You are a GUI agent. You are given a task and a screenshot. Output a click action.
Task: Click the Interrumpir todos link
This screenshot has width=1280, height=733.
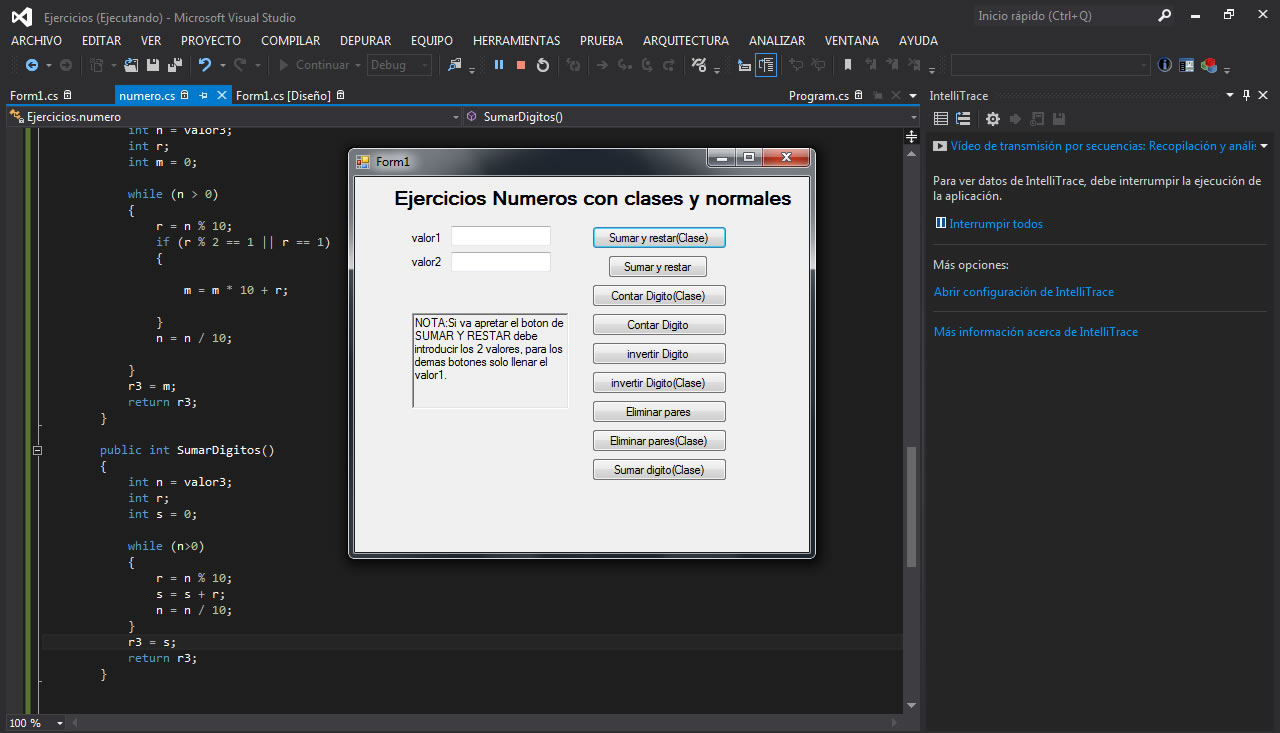click(996, 224)
